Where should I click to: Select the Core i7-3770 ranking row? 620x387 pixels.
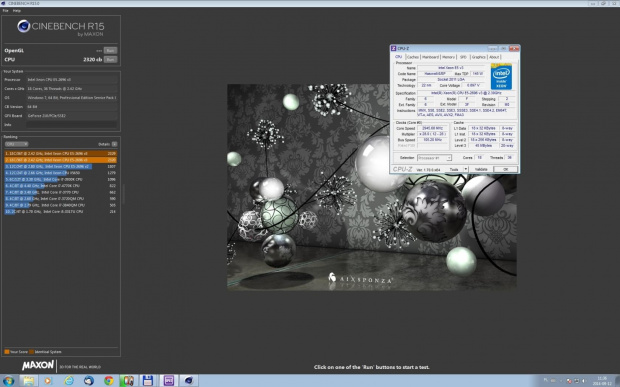pos(60,192)
